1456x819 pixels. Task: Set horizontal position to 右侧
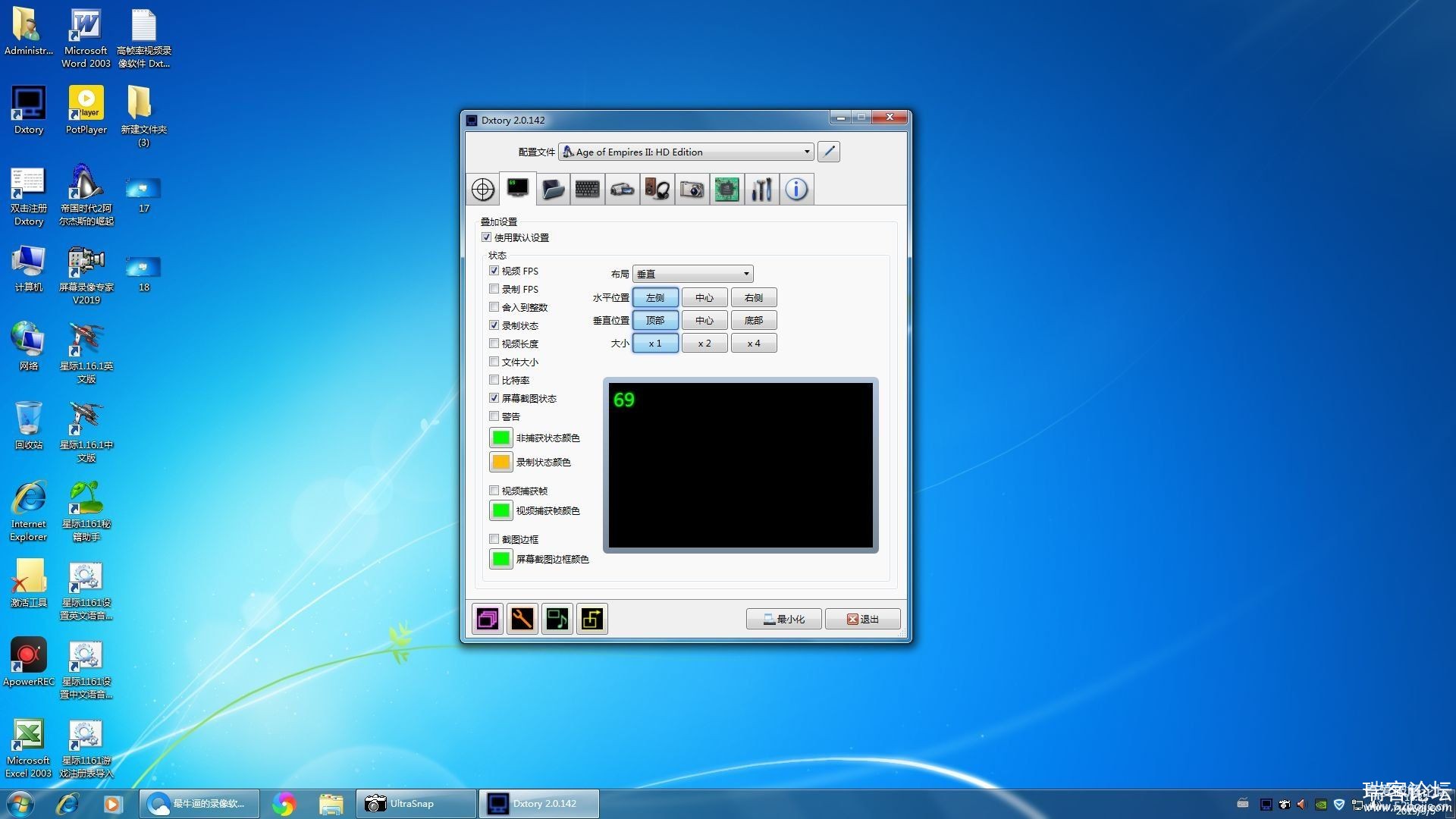point(754,297)
